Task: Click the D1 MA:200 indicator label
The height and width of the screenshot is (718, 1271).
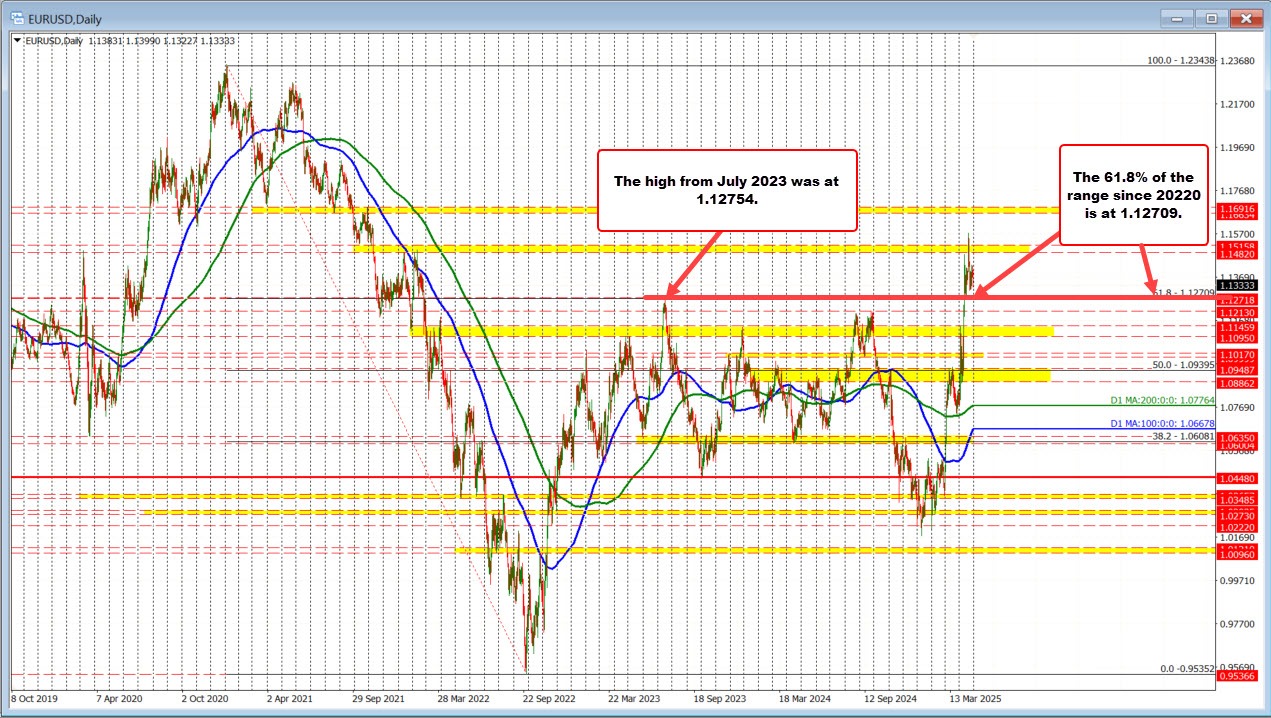Action: [1162, 401]
